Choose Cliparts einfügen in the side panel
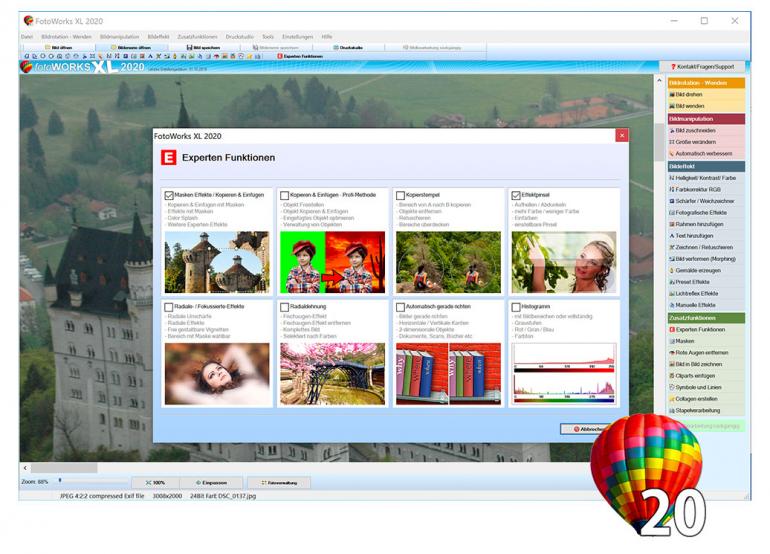 click(706, 376)
